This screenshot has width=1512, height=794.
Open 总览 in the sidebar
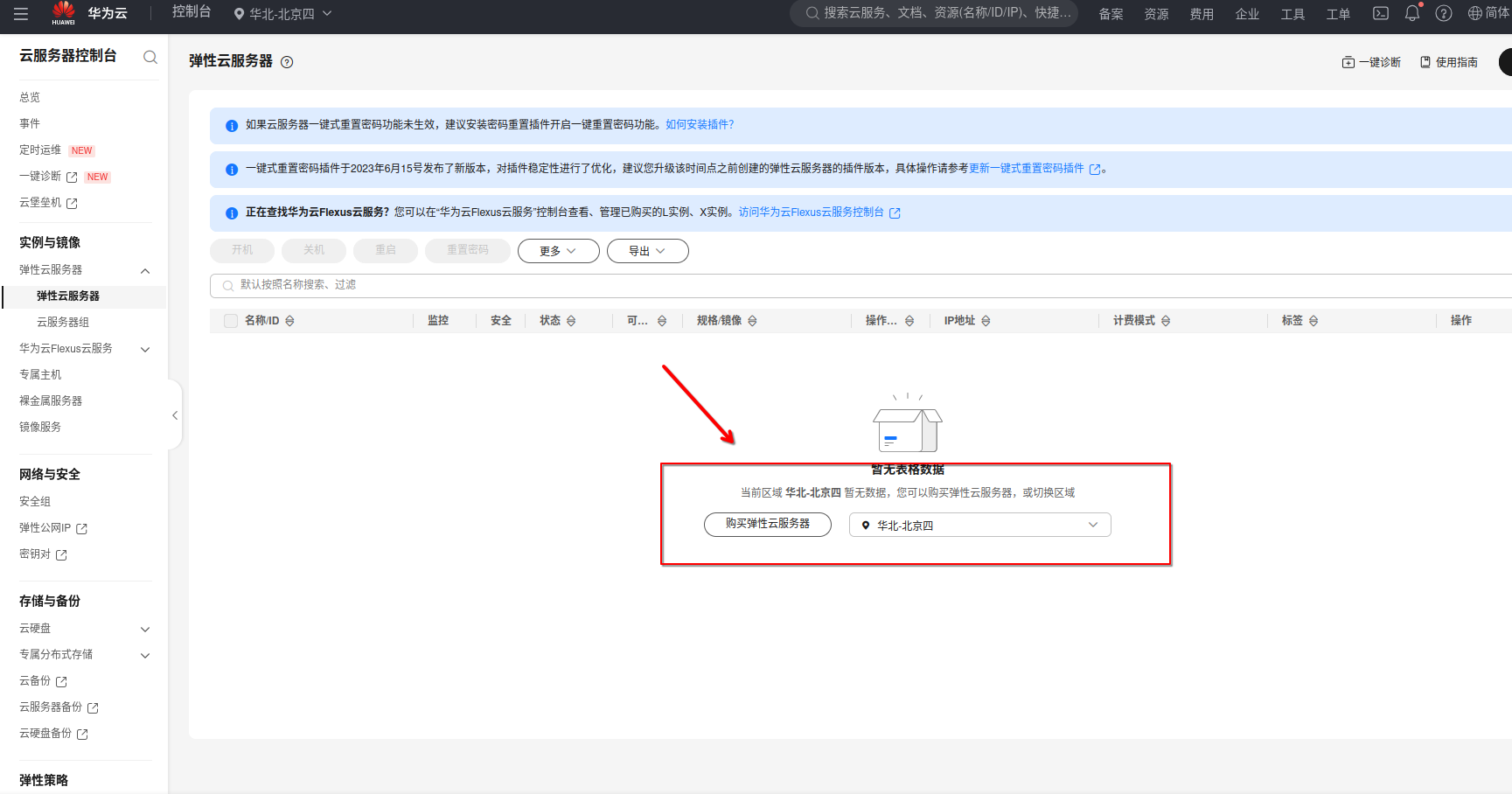click(x=30, y=97)
